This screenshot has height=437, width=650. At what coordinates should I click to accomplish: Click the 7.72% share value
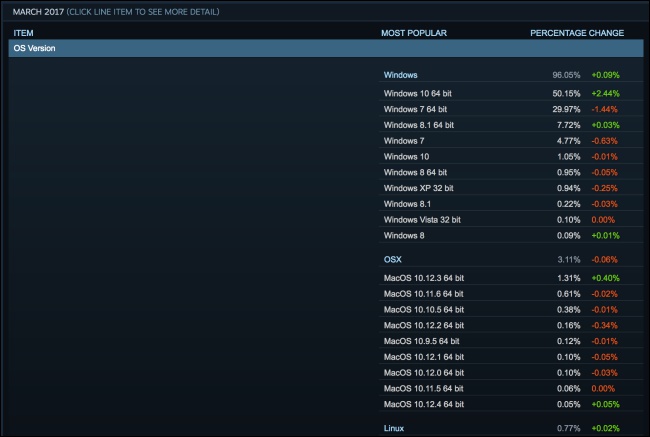coord(568,125)
